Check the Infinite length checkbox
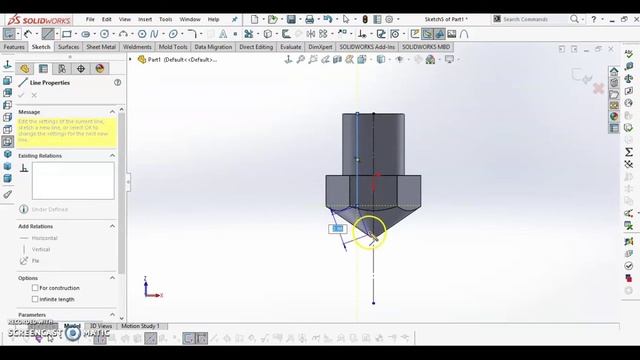640x360 pixels. pyautogui.click(x=35, y=299)
